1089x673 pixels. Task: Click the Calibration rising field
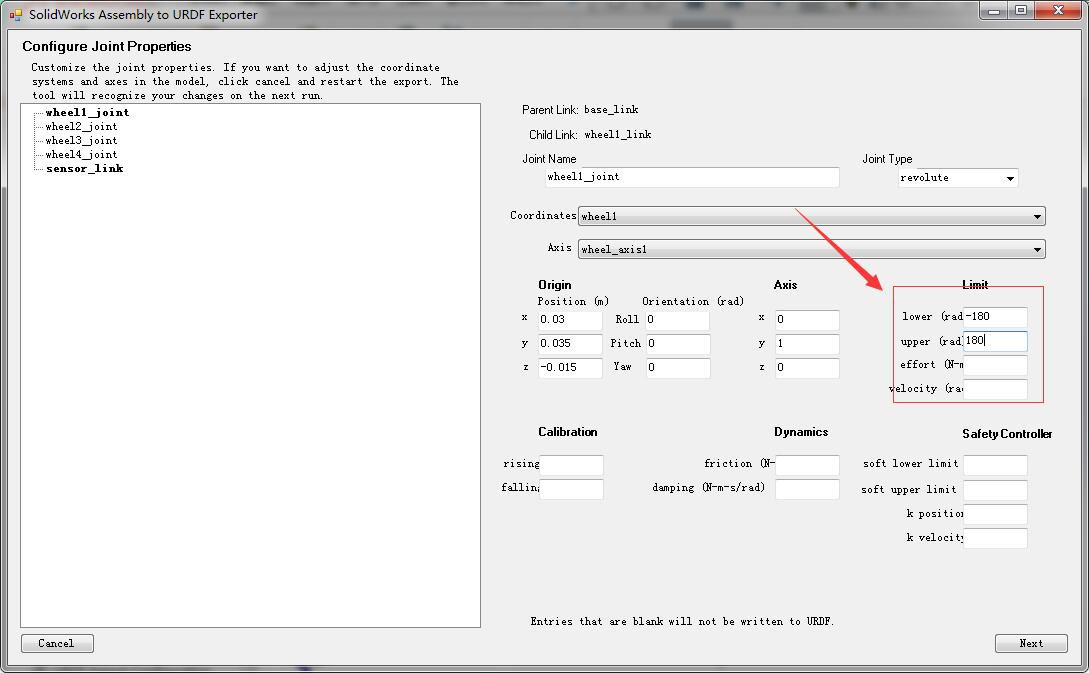tap(571, 465)
